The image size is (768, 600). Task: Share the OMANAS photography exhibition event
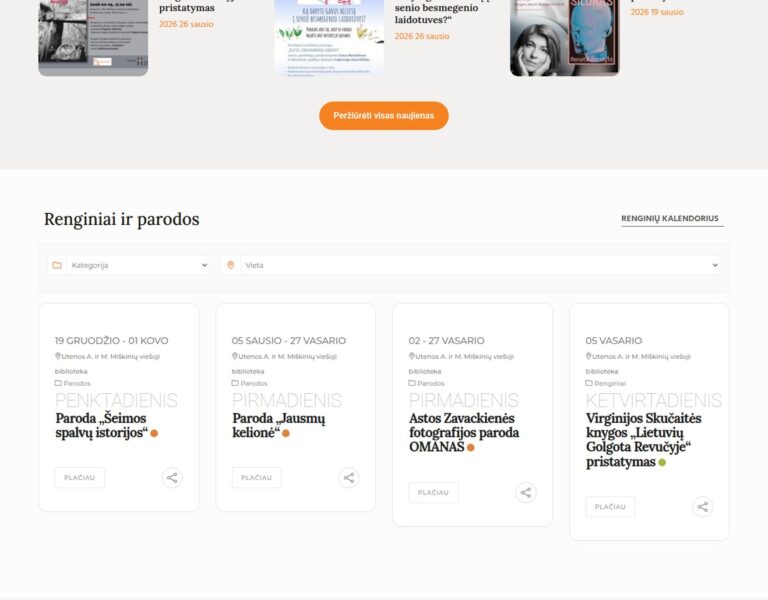tap(526, 492)
